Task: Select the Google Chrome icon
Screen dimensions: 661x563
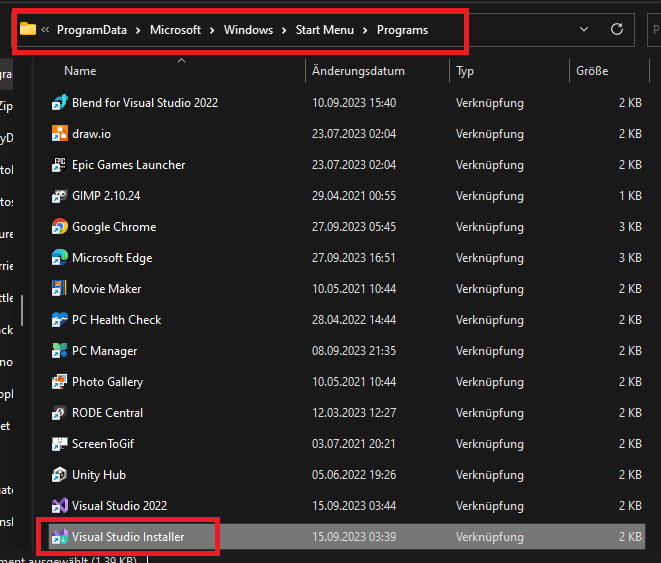Action: point(59,227)
